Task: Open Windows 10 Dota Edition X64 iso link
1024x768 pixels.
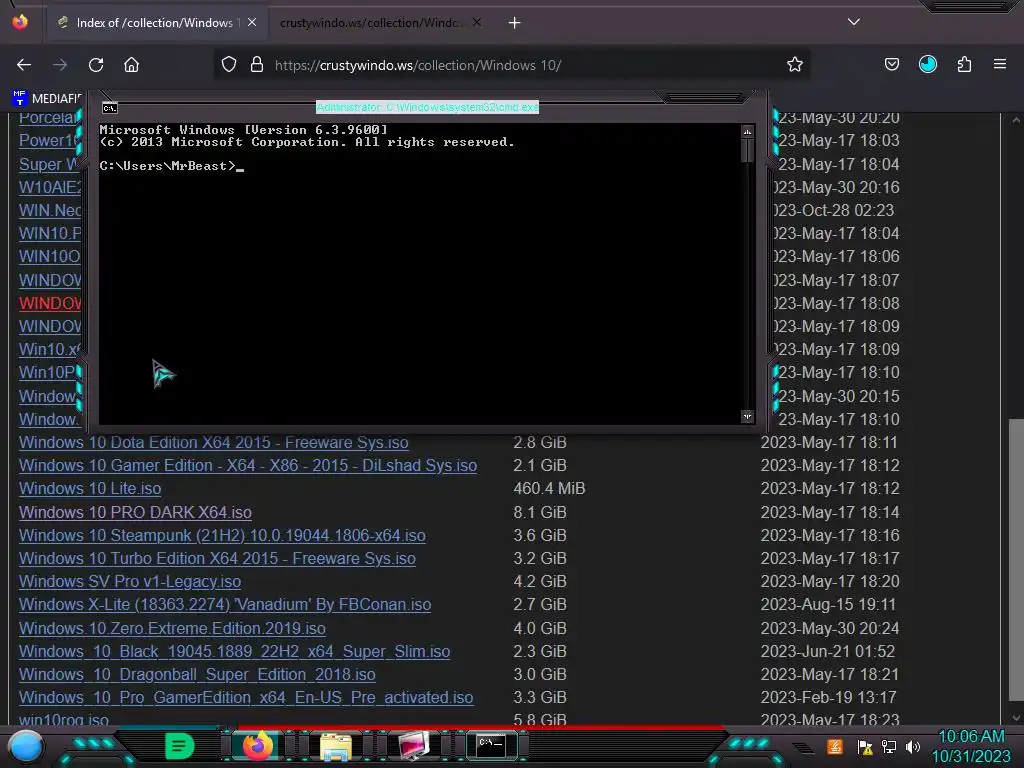Action: (x=214, y=443)
